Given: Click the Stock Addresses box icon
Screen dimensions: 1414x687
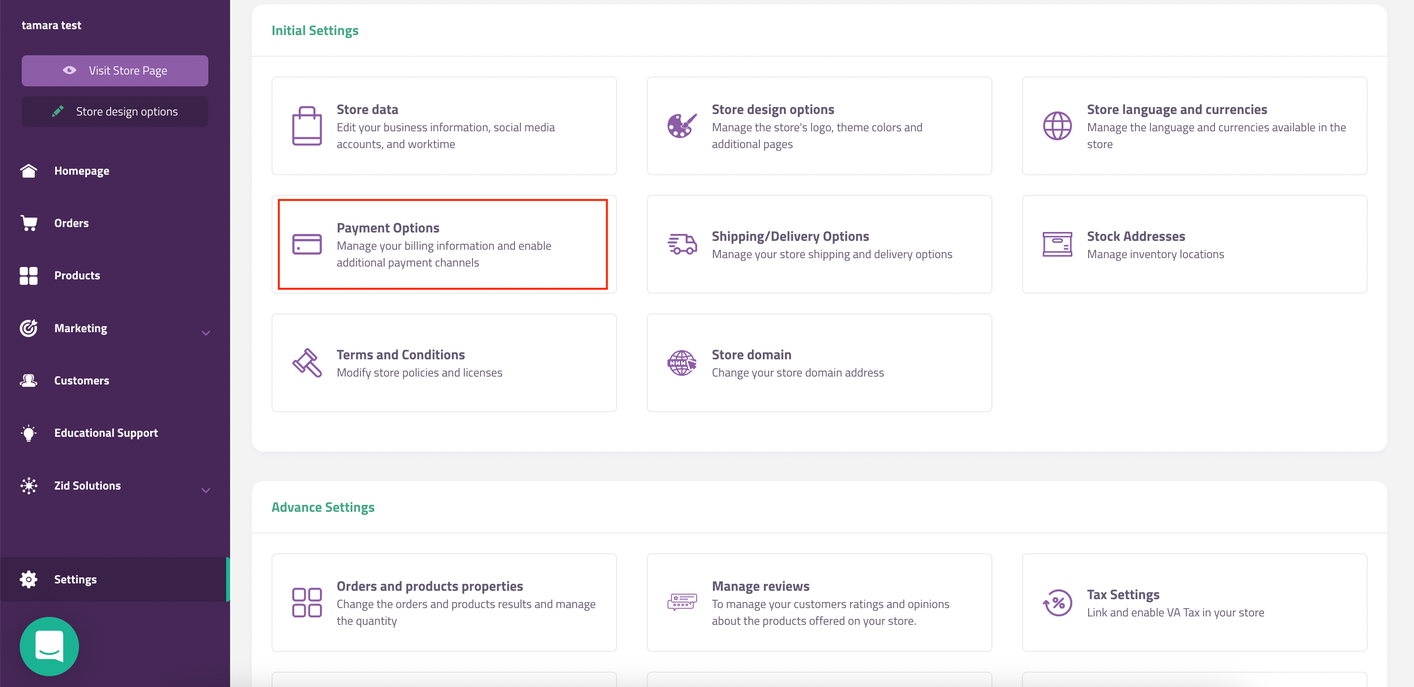Looking at the screenshot, I should (1057, 244).
